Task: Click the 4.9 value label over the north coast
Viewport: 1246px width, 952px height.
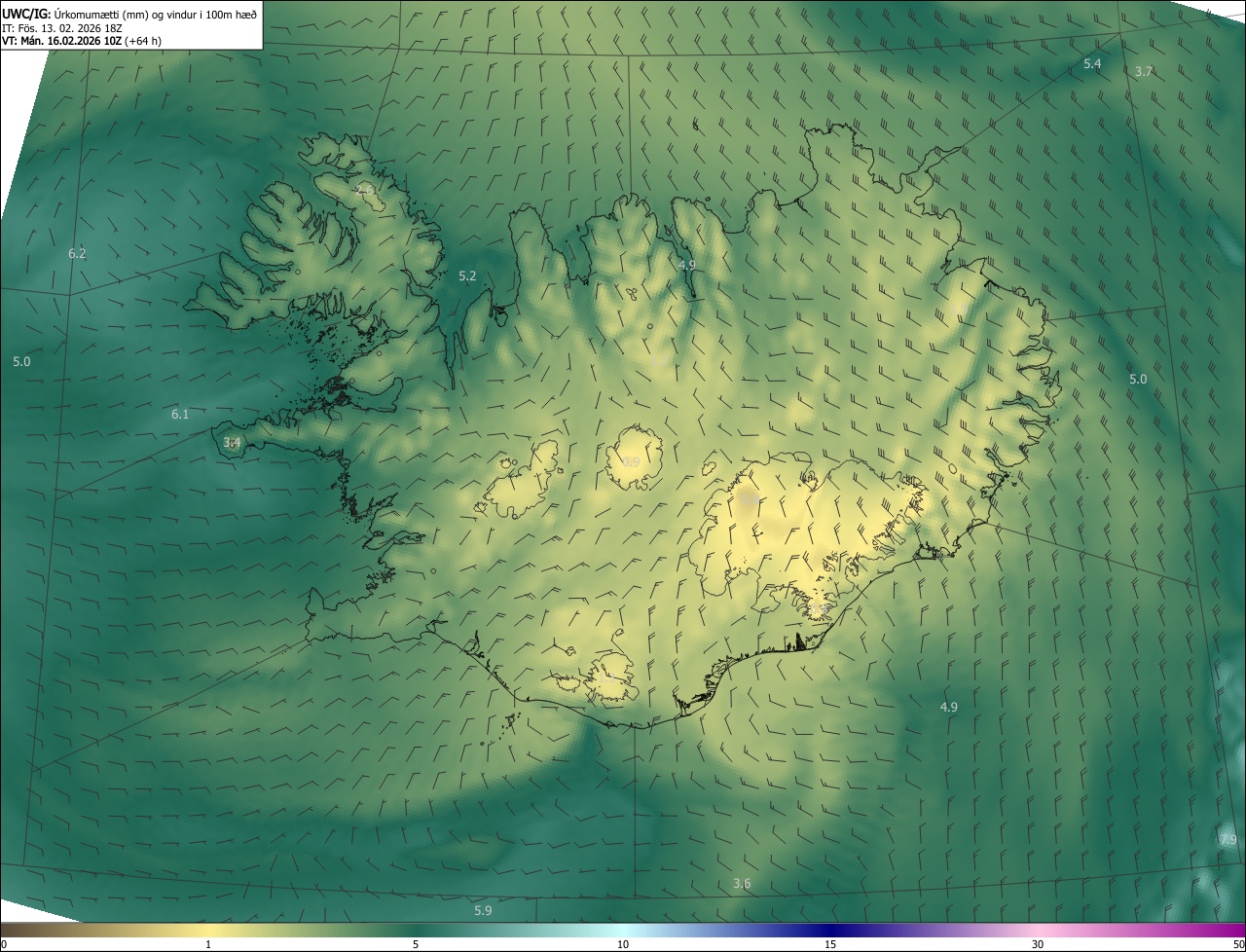Action: (686, 266)
